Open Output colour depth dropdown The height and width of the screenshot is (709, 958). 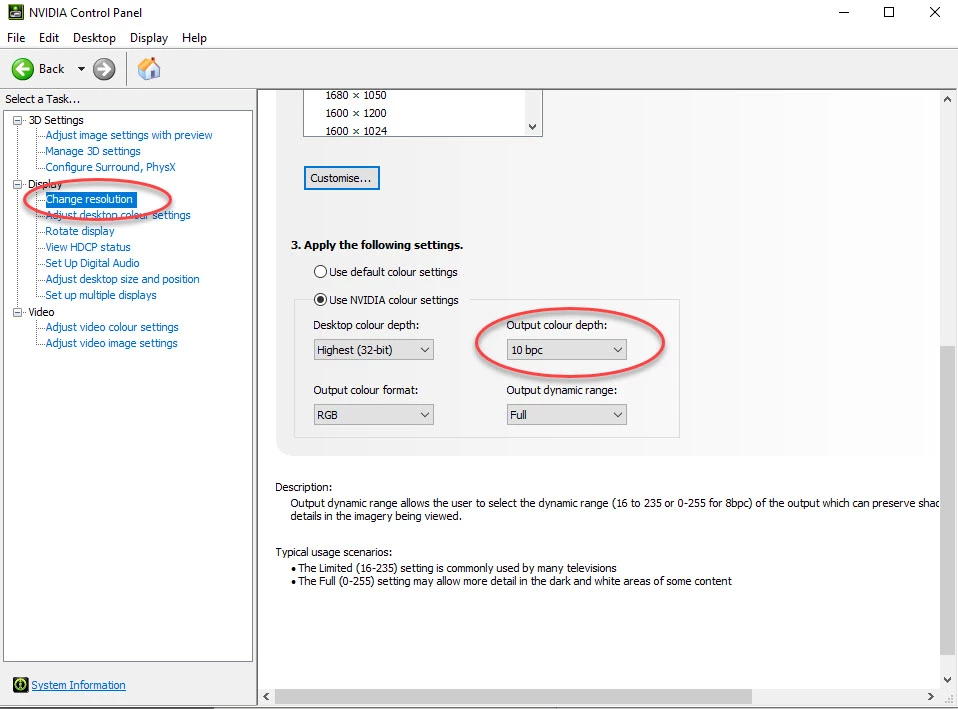566,350
